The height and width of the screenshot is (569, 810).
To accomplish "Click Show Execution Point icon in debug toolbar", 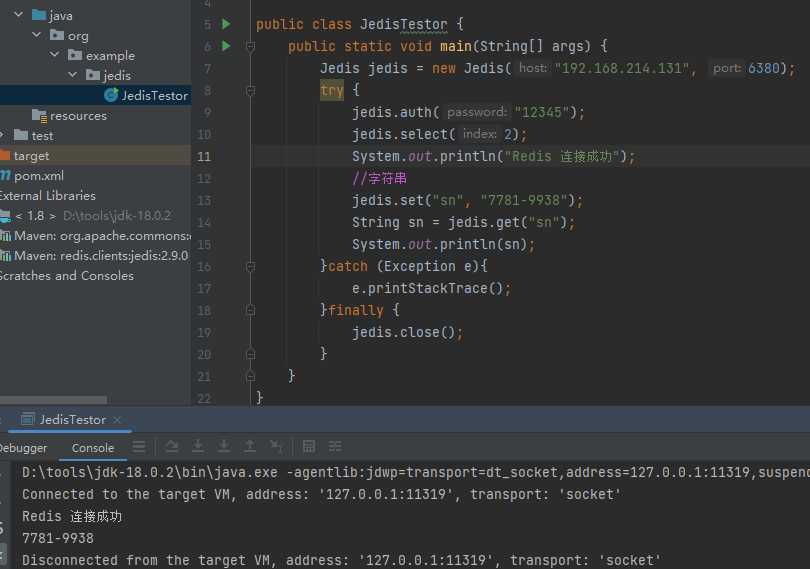I will coord(139,446).
